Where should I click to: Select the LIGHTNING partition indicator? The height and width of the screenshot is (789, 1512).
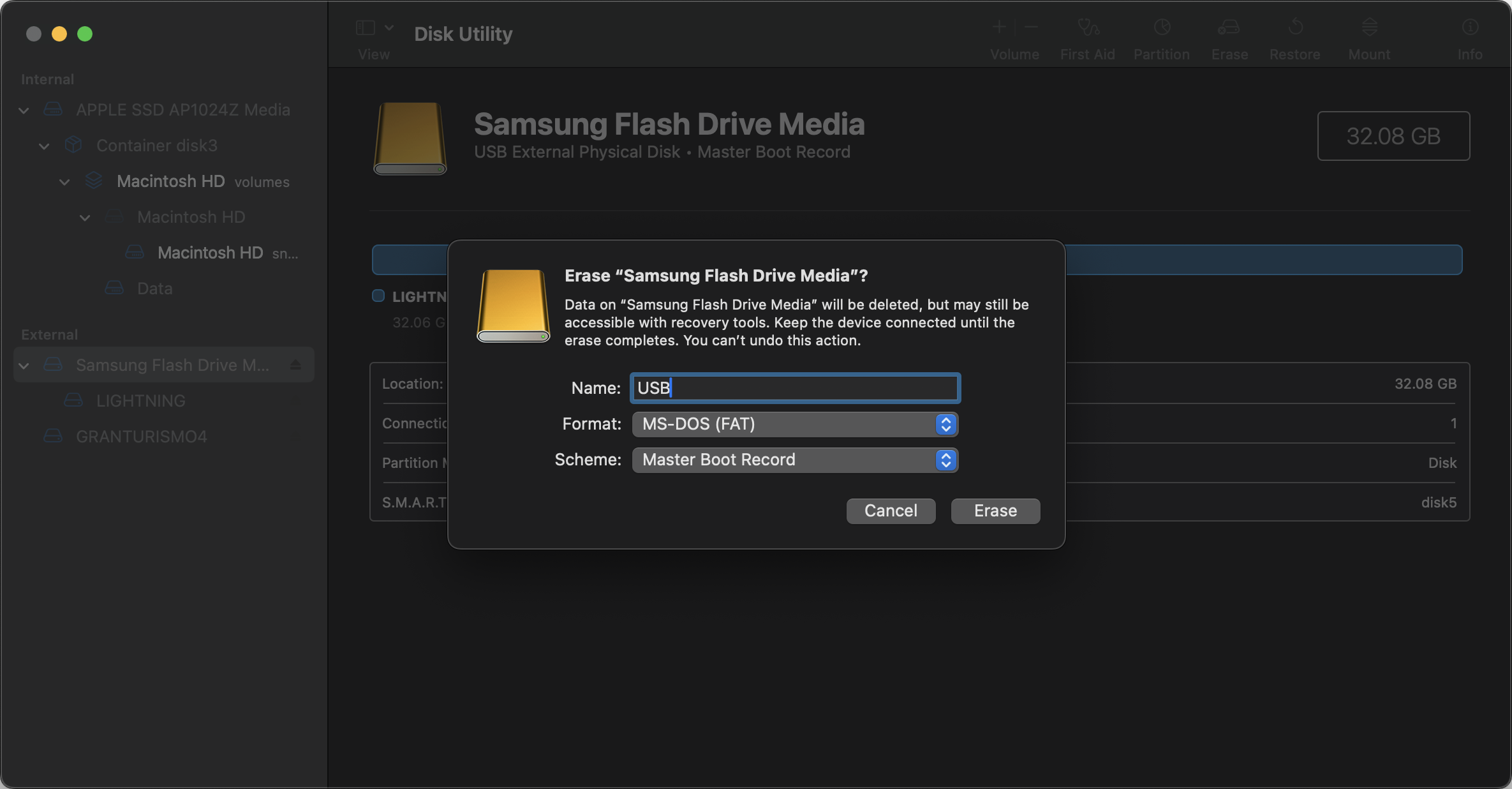pyautogui.click(x=377, y=296)
